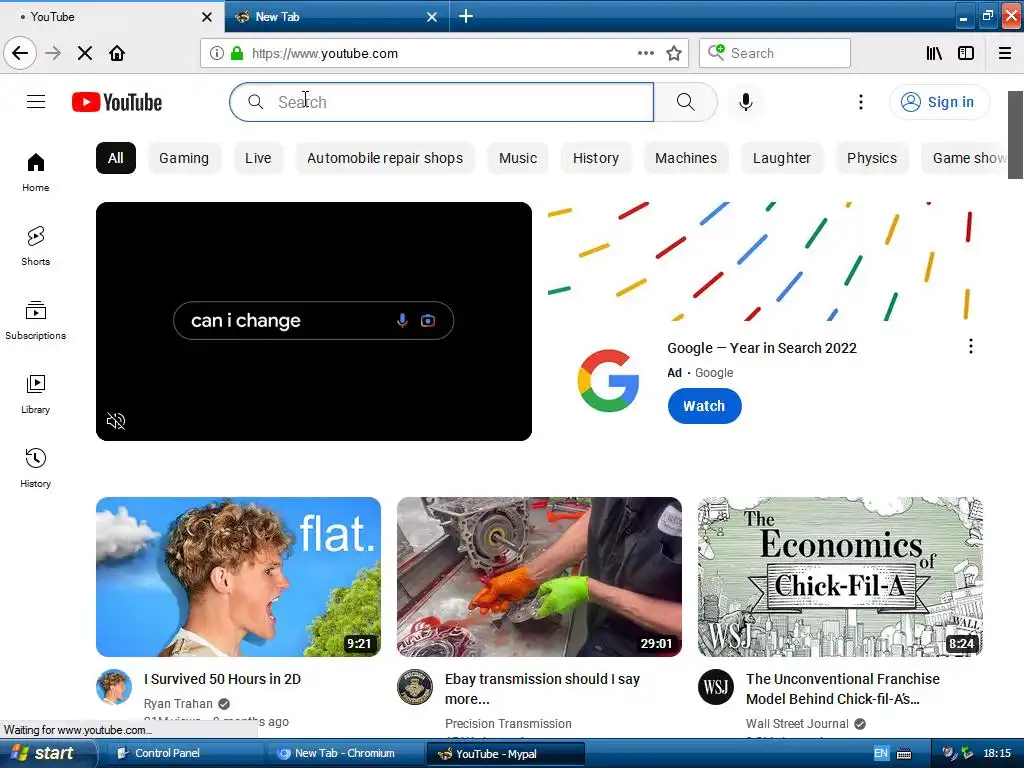Open the browser hamburger menu
Viewport: 1024px width, 768px height.
click(x=1005, y=53)
